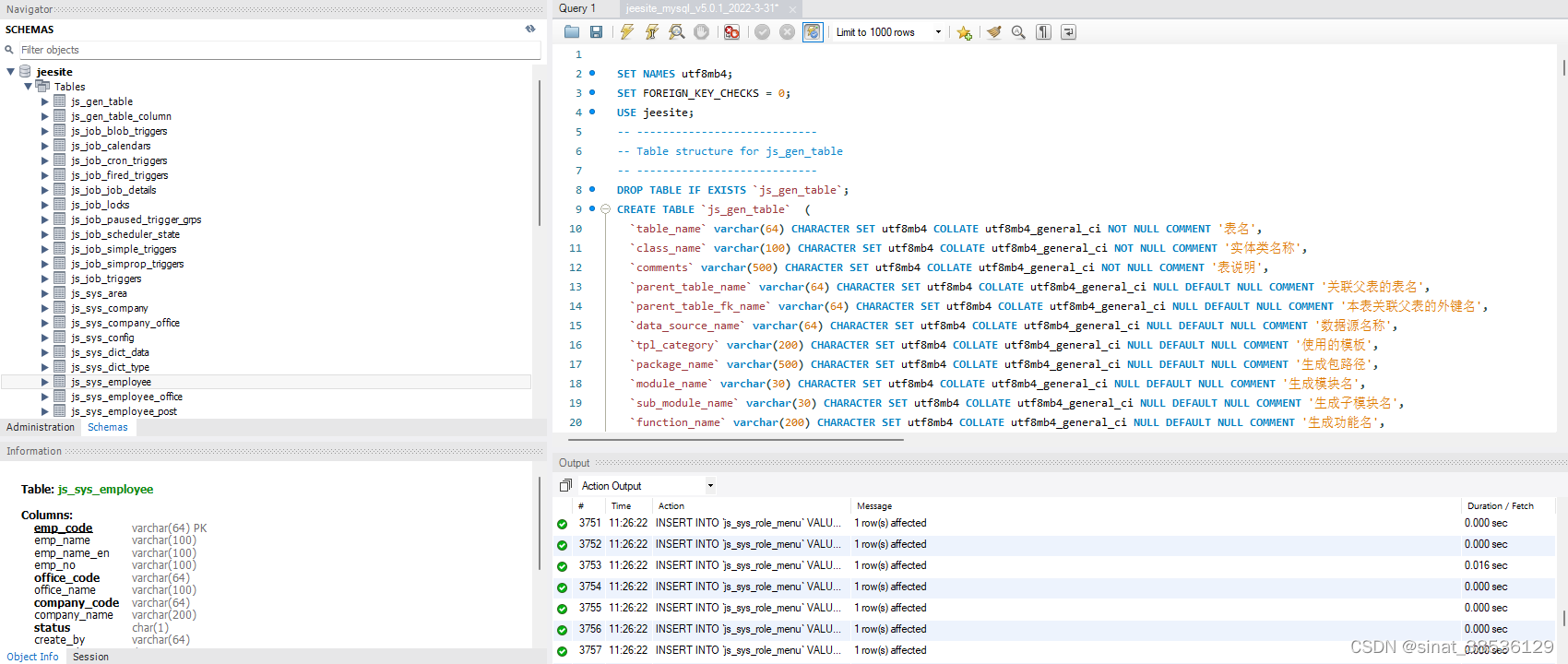Switch to the Object Info tab
Viewport: 1568px width, 664px height.
coord(32,657)
